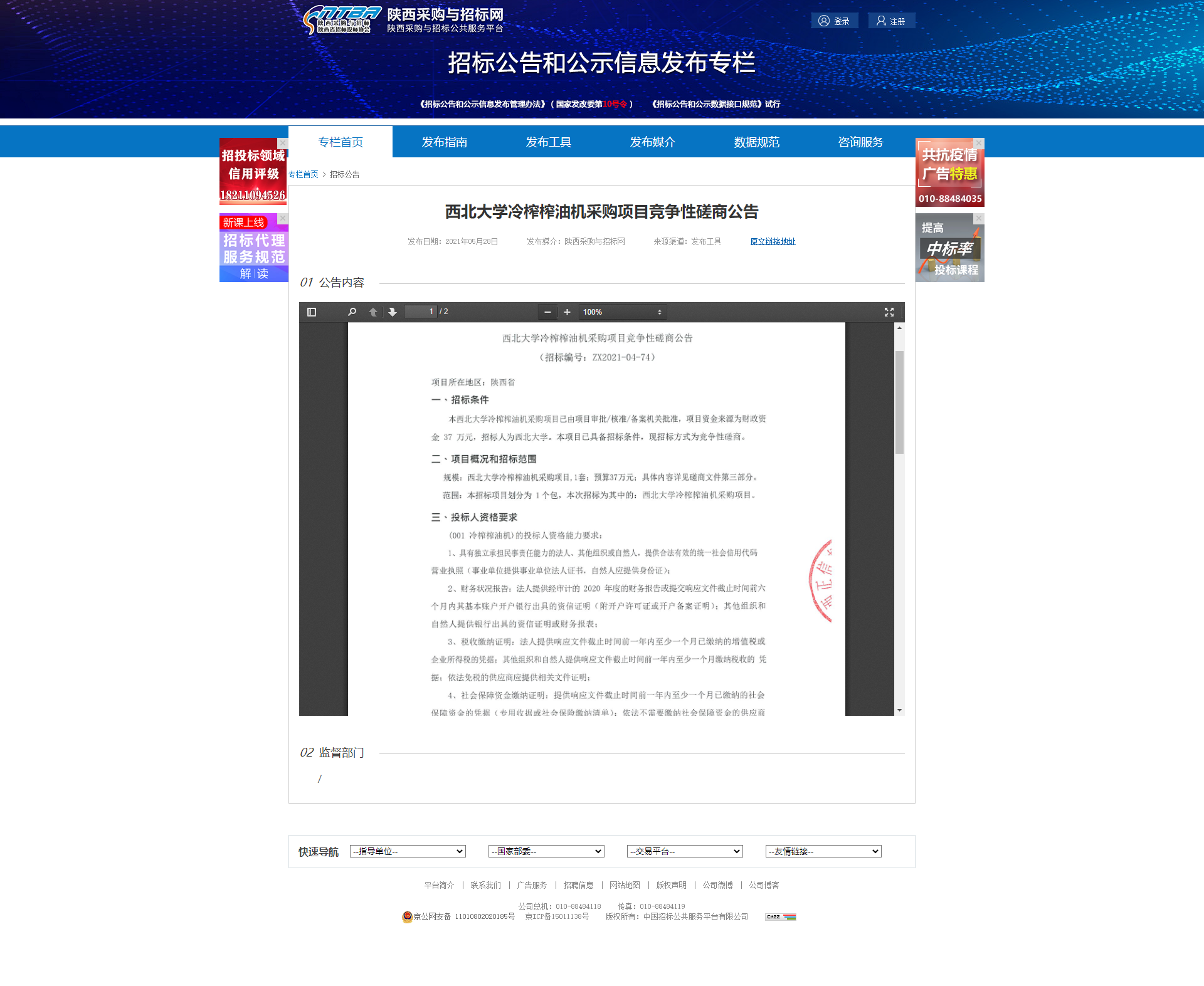Image resolution: width=1204 pixels, height=986 pixels.
Task: Click the PDF page number field
Action: [x=421, y=312]
